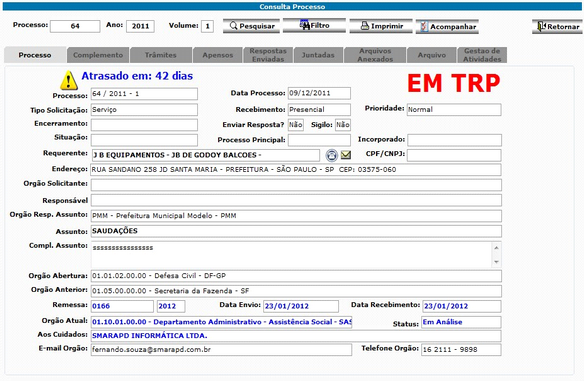Click the 'Consulta Processo' title bar text

coord(292,7)
